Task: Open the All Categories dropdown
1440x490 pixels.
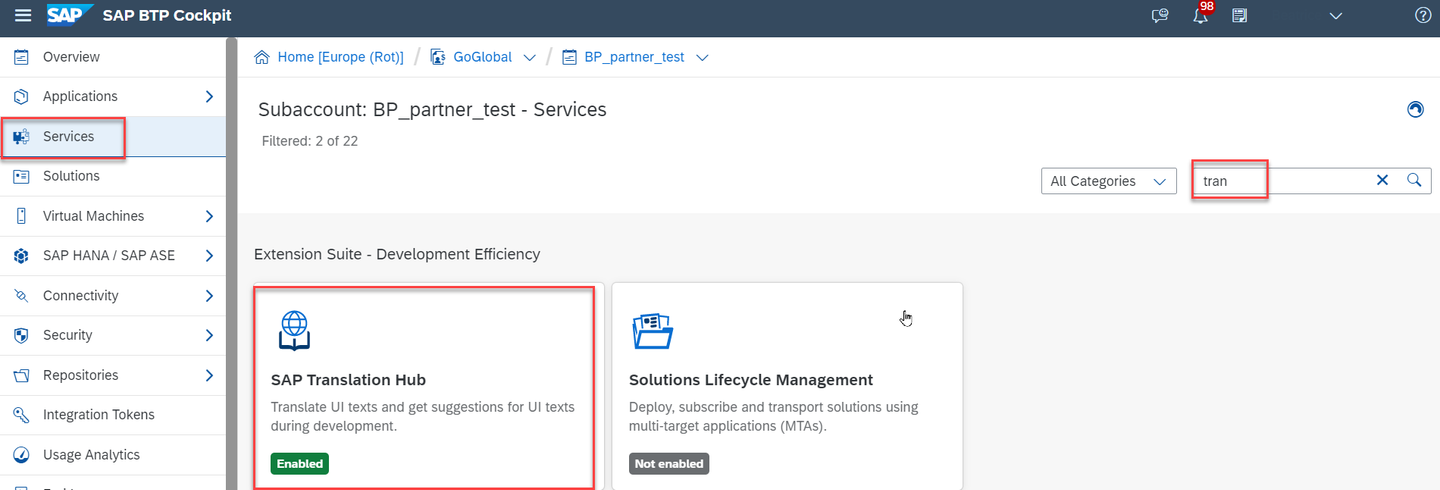Action: coord(1108,181)
